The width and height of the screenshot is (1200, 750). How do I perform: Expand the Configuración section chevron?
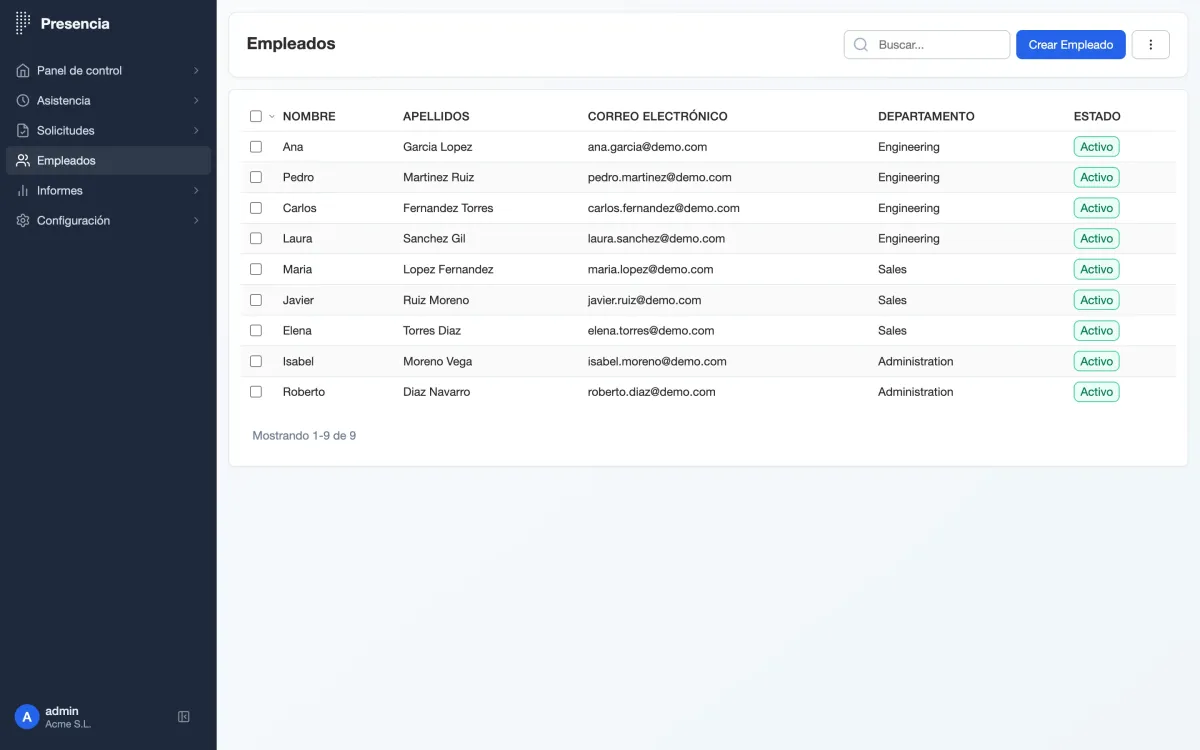tap(196, 220)
